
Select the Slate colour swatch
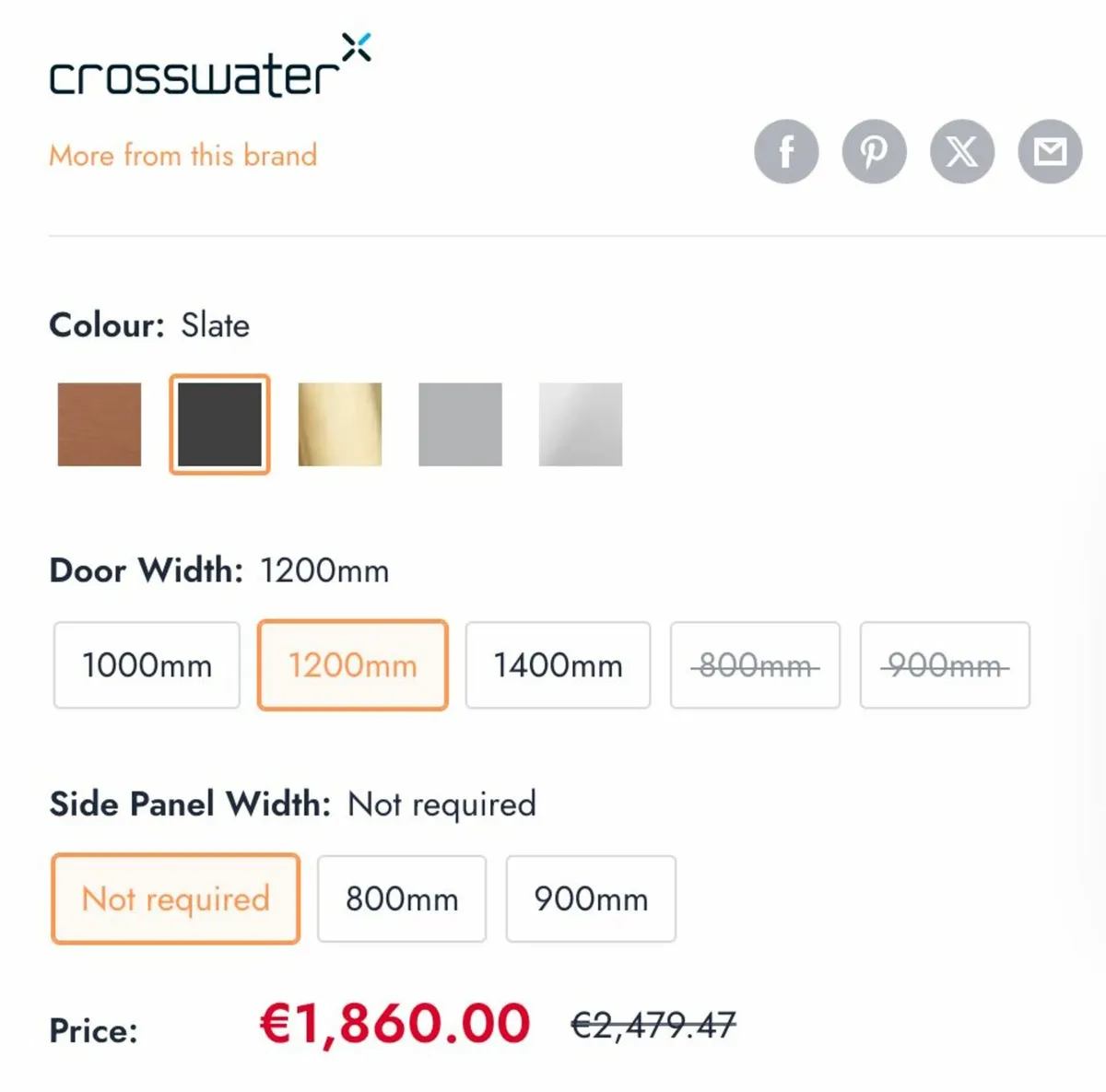(x=219, y=424)
